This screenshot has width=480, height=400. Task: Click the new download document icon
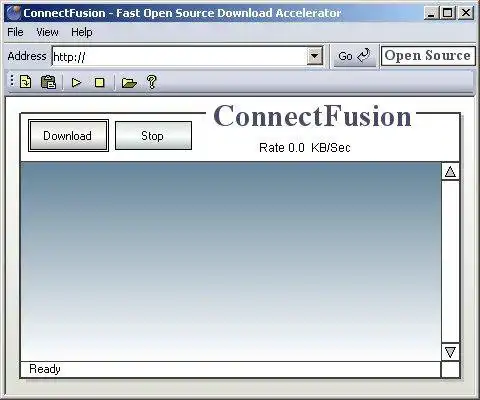(x=26, y=82)
